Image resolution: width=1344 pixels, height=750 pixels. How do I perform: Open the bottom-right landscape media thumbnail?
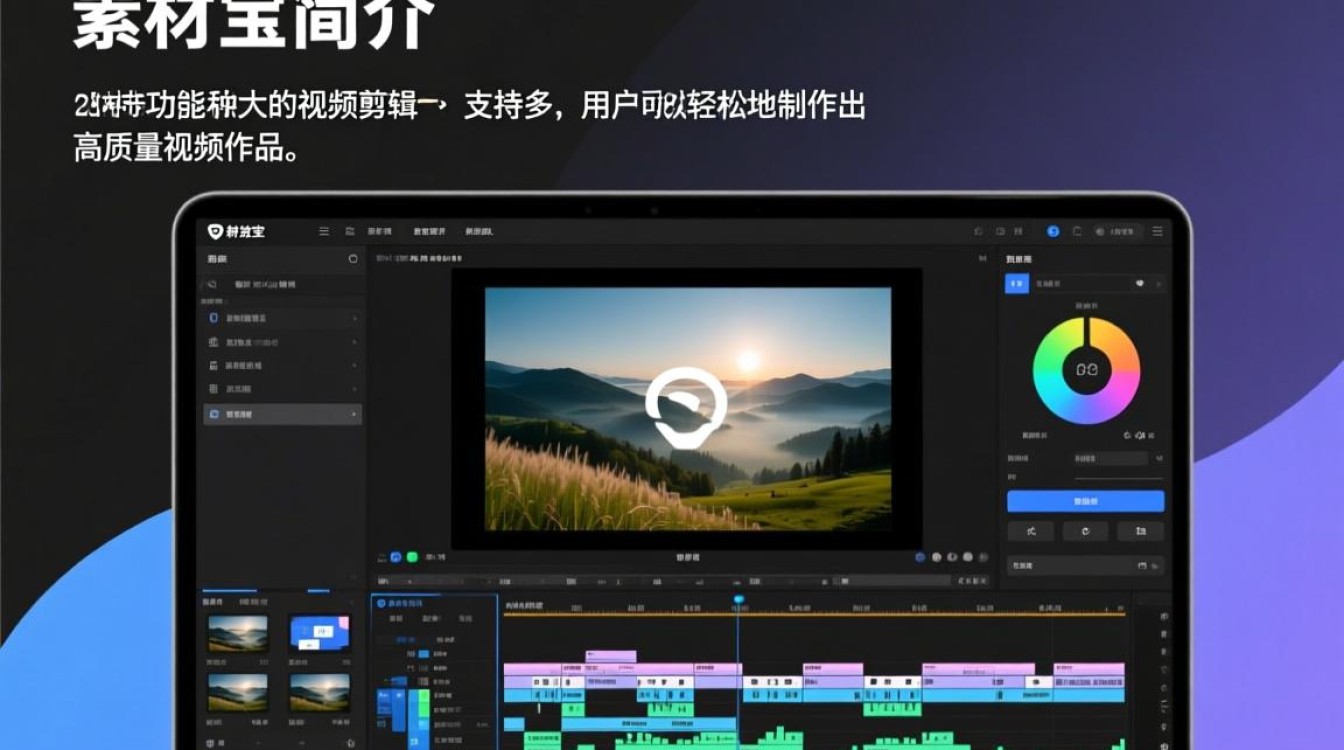(320, 692)
